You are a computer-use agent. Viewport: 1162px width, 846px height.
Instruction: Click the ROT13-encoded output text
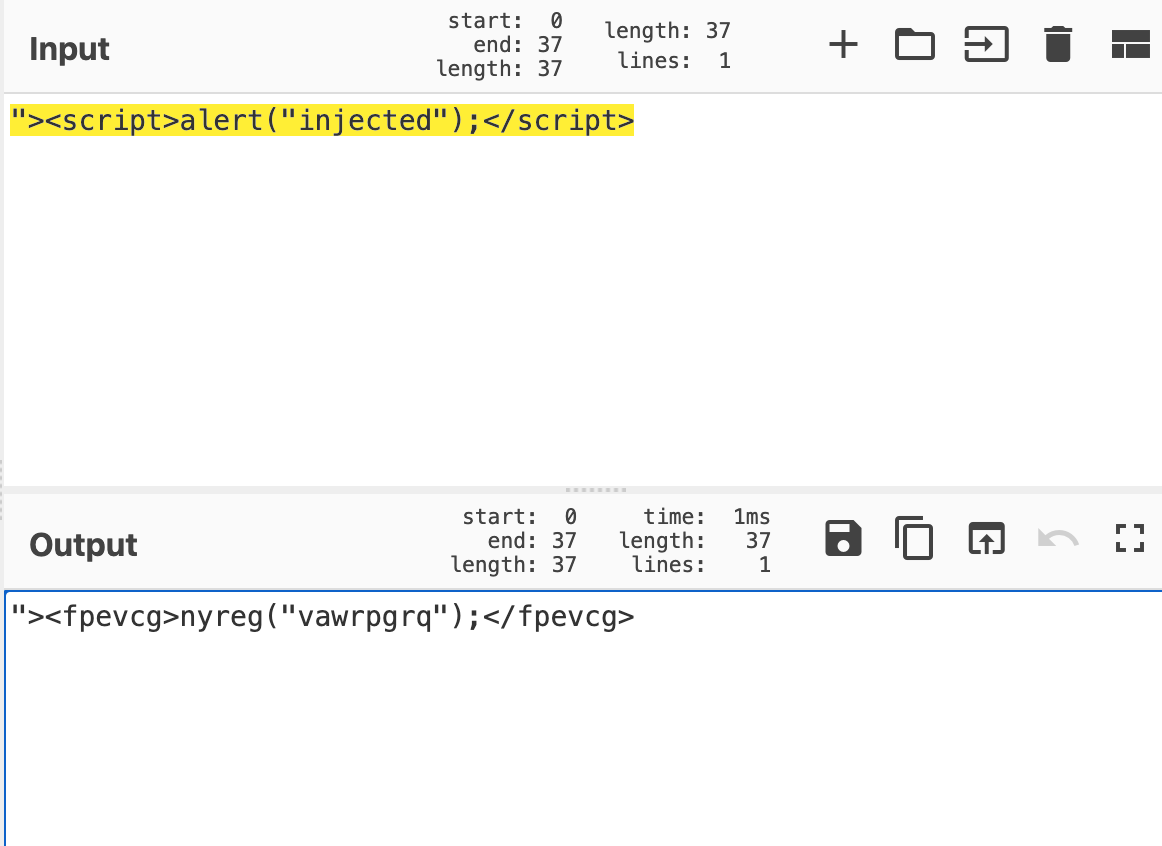click(320, 616)
